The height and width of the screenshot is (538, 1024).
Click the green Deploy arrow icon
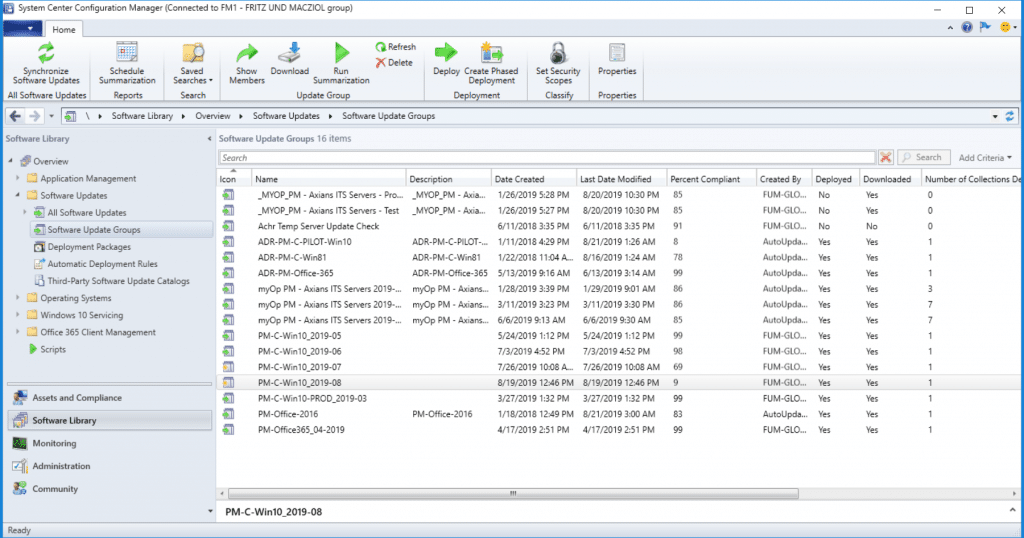coord(446,53)
